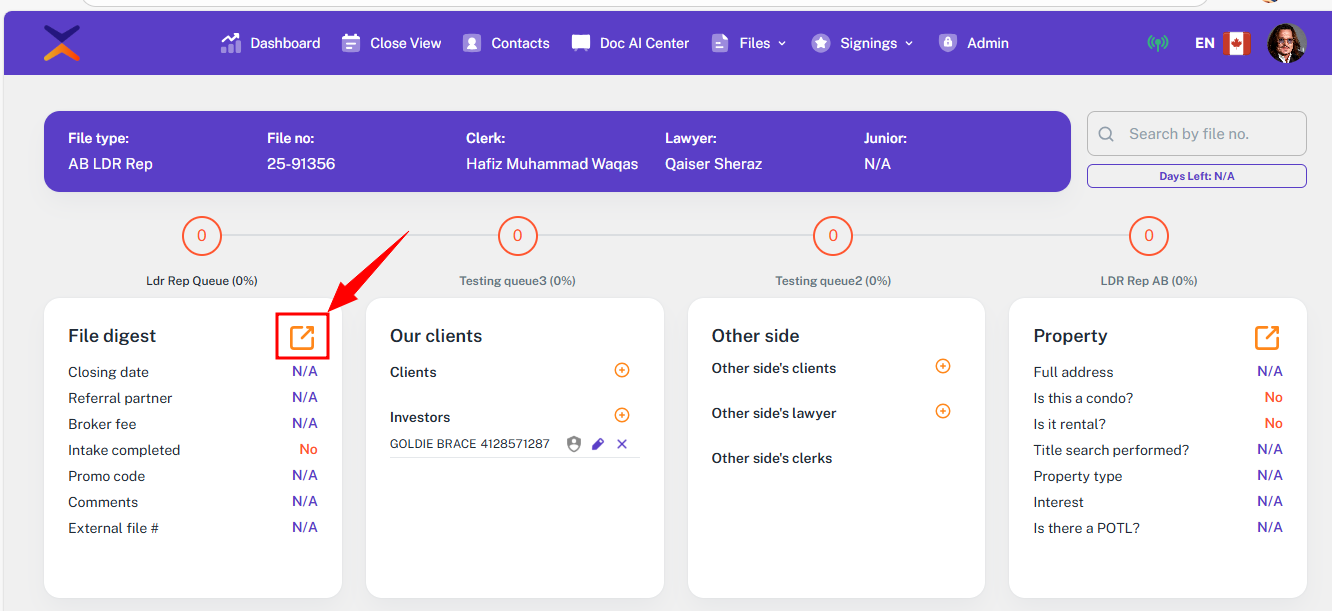The width and height of the screenshot is (1332, 611).
Task: Open the company logo home icon
Action: (62, 43)
